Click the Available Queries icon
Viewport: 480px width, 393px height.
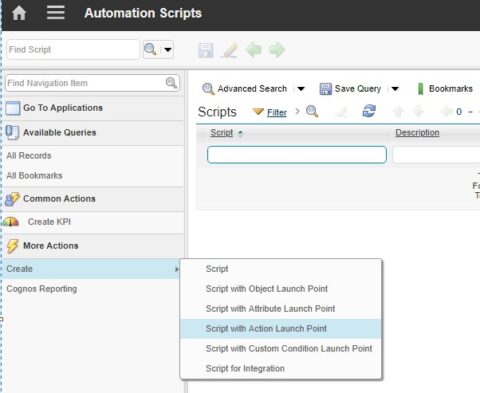coord(12,132)
